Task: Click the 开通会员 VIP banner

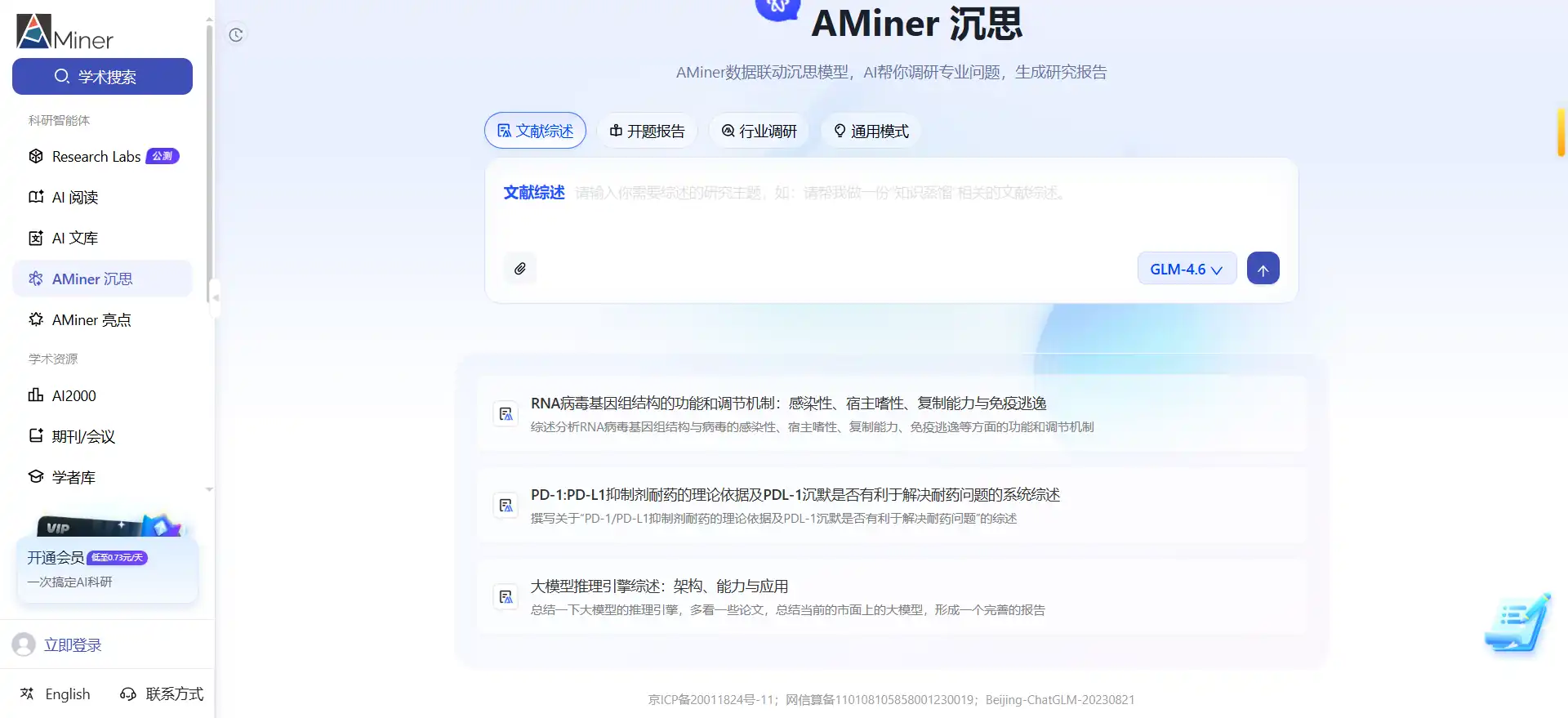Action: coord(107,560)
